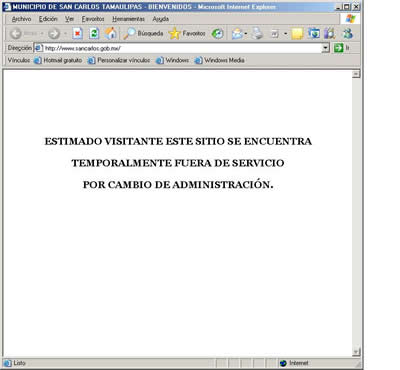Open the Windows Media link
The width and height of the screenshot is (400, 370).
coord(220,60)
